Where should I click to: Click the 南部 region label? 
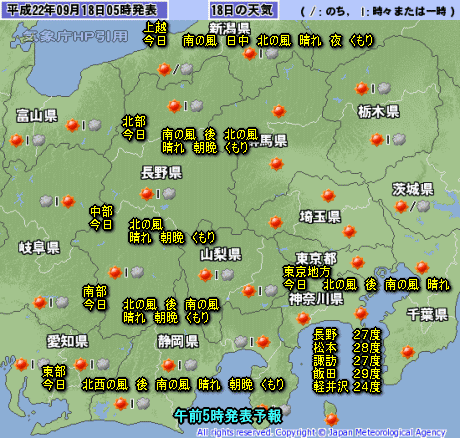pos(95,291)
